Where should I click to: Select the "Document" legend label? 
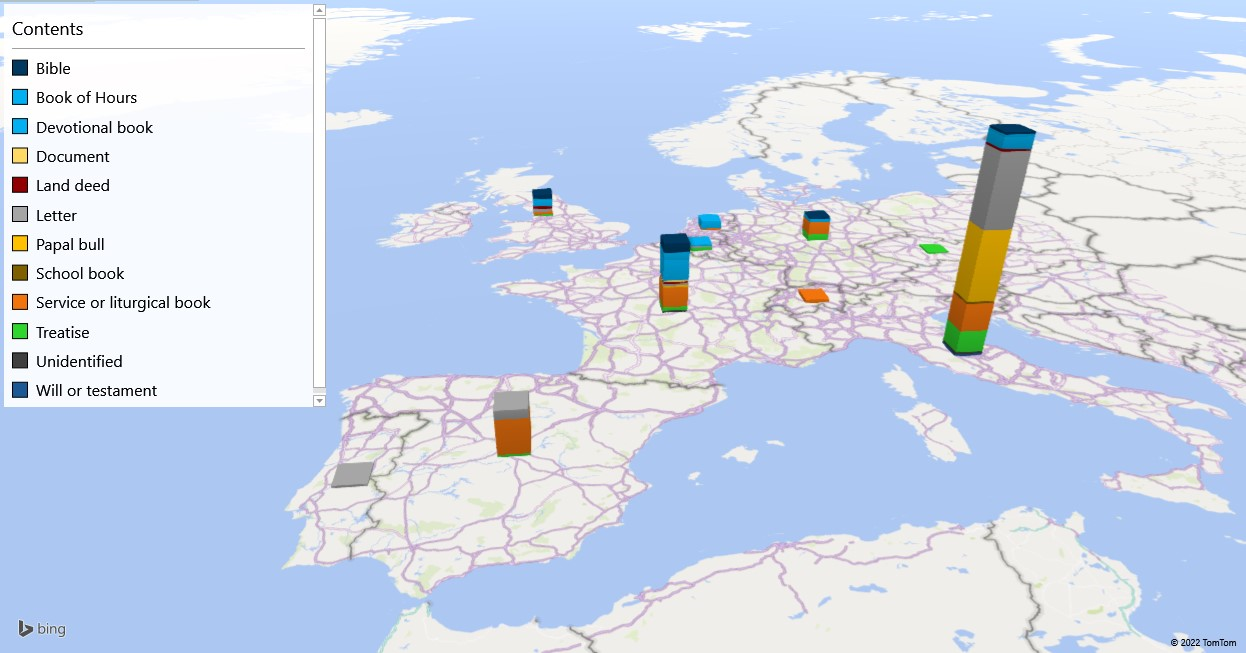73,156
